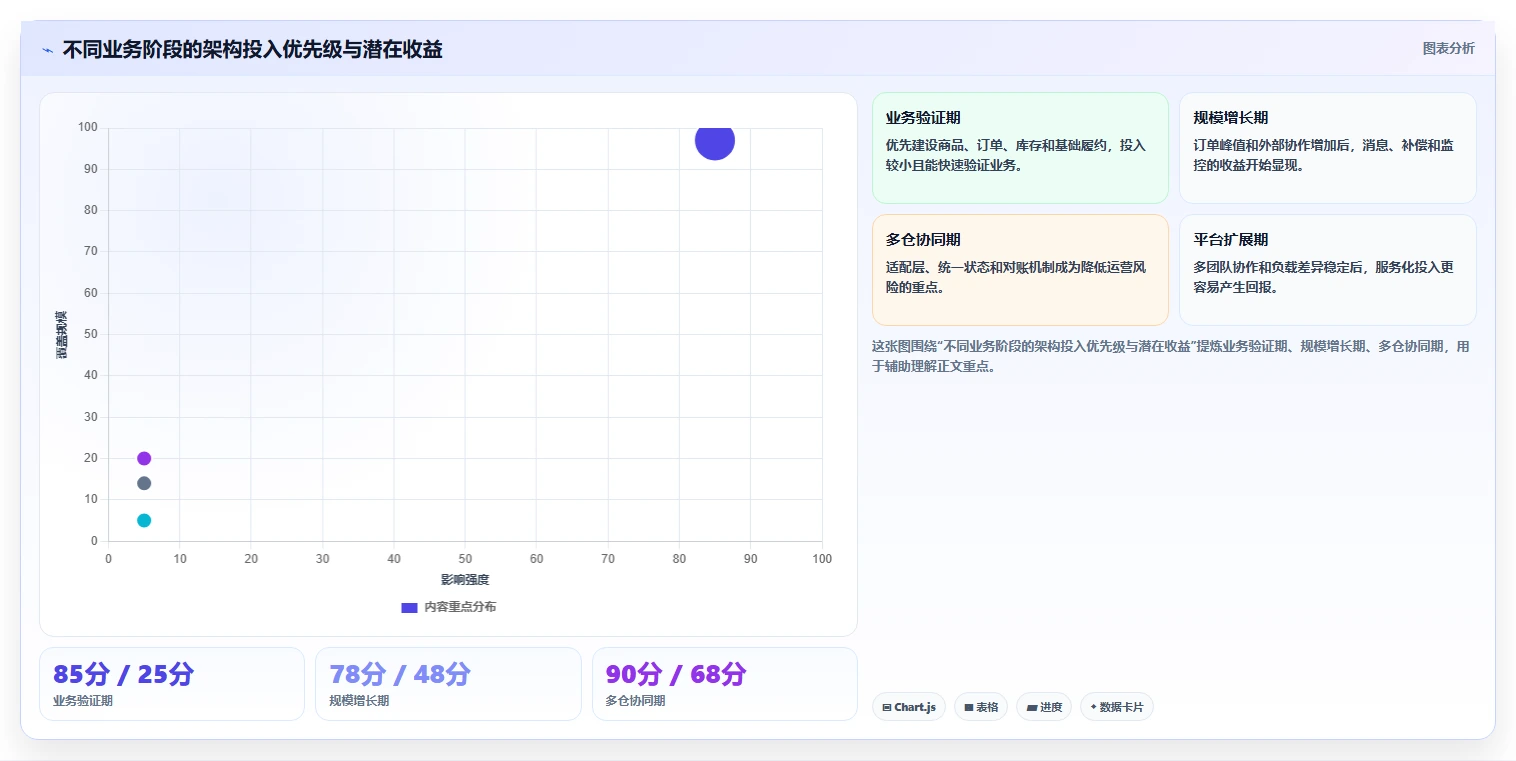Click the summary paragraph starting with 这张图围绕
The height and width of the screenshot is (761, 1516).
coord(1170,356)
